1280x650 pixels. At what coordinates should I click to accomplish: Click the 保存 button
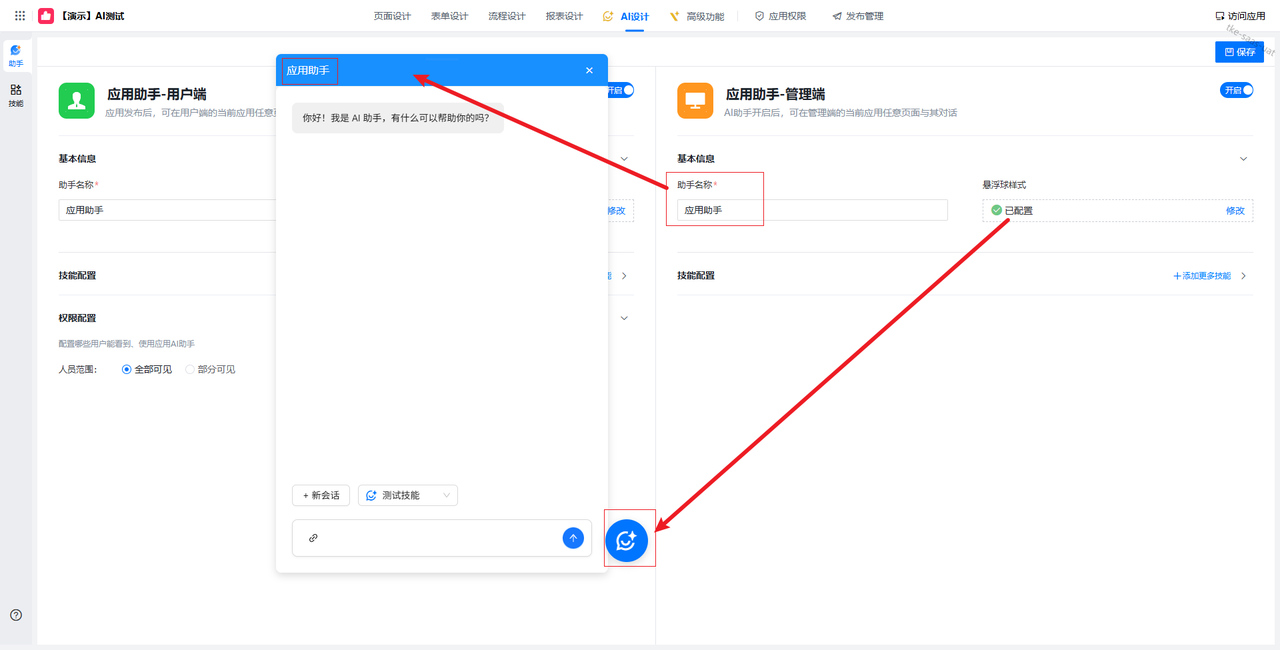click(1240, 52)
